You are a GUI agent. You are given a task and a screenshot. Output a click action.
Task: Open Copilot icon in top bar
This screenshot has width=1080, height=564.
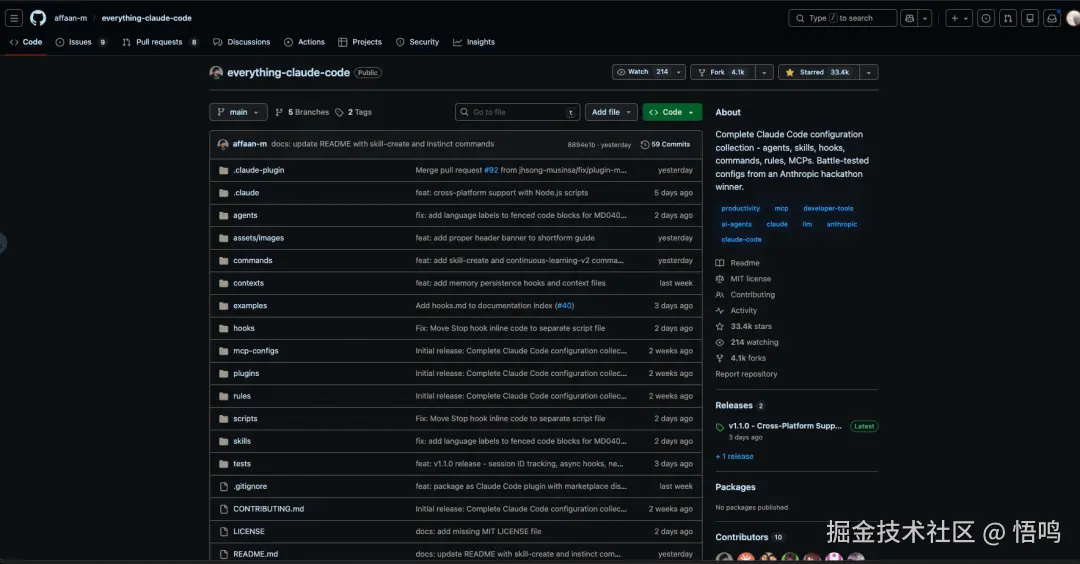(x=909, y=19)
